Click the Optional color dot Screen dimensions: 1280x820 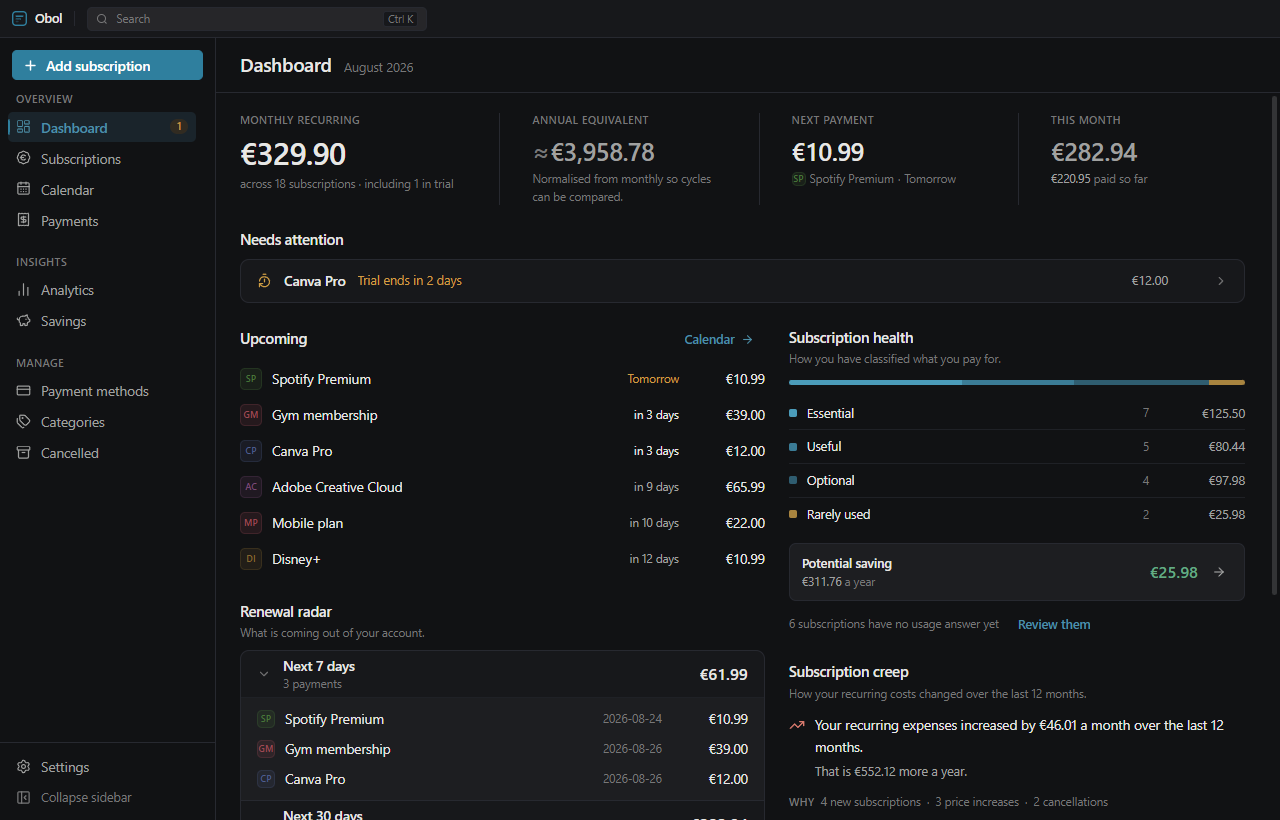coord(793,480)
